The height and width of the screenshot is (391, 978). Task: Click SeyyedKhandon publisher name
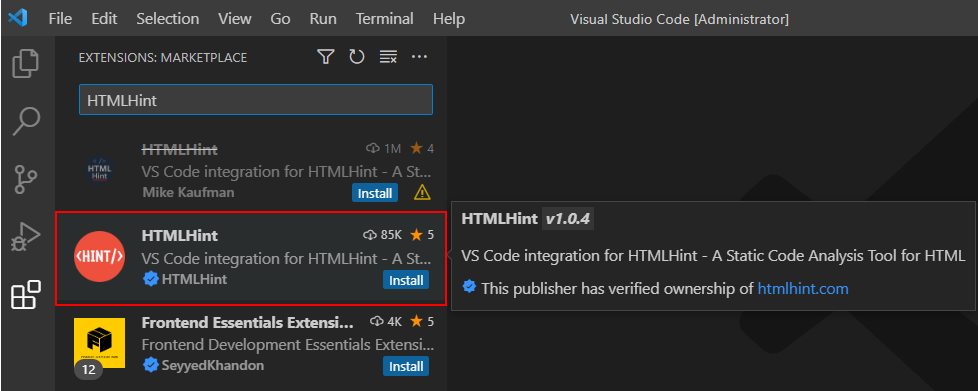[x=213, y=365]
